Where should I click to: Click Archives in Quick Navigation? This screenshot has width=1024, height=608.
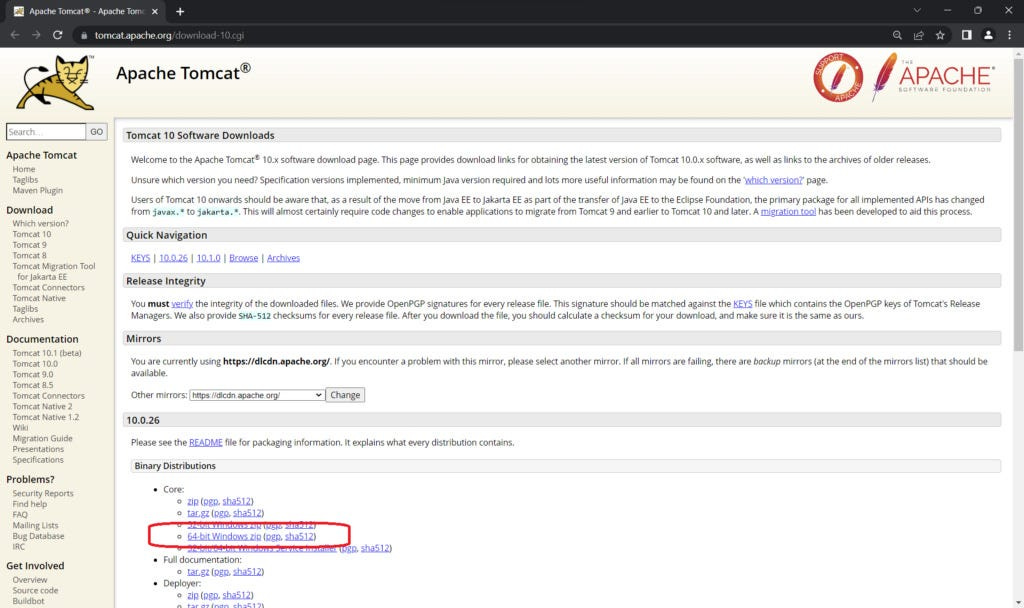point(283,258)
